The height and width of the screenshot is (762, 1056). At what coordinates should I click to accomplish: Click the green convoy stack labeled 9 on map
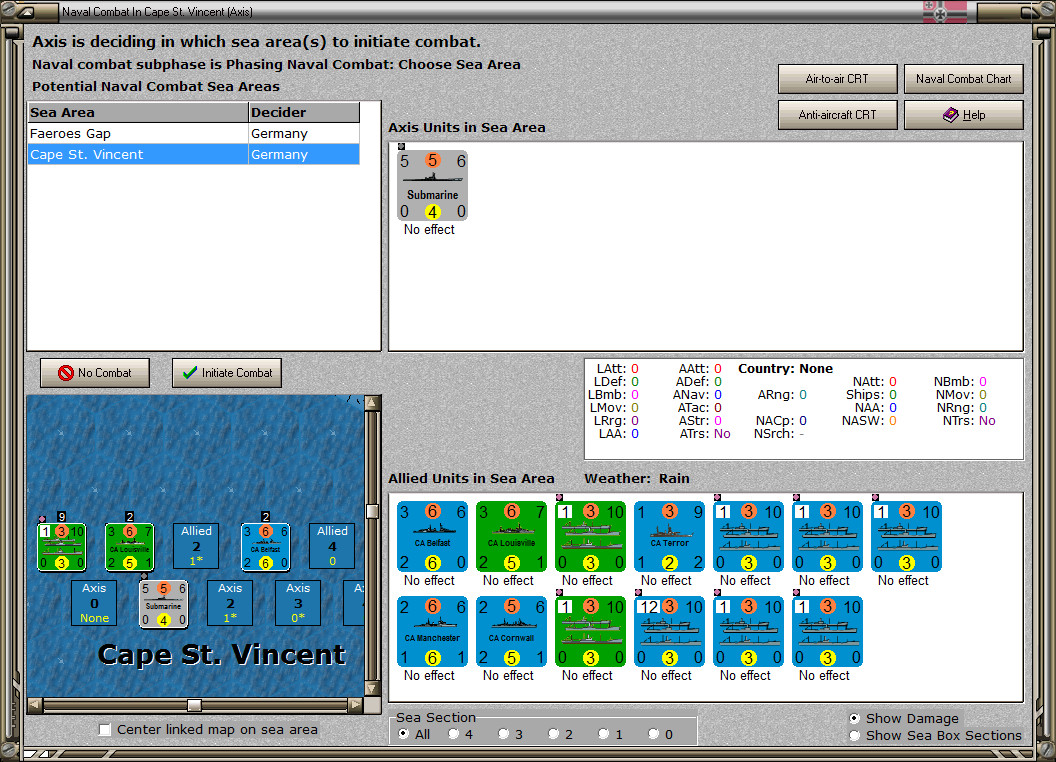[62, 547]
